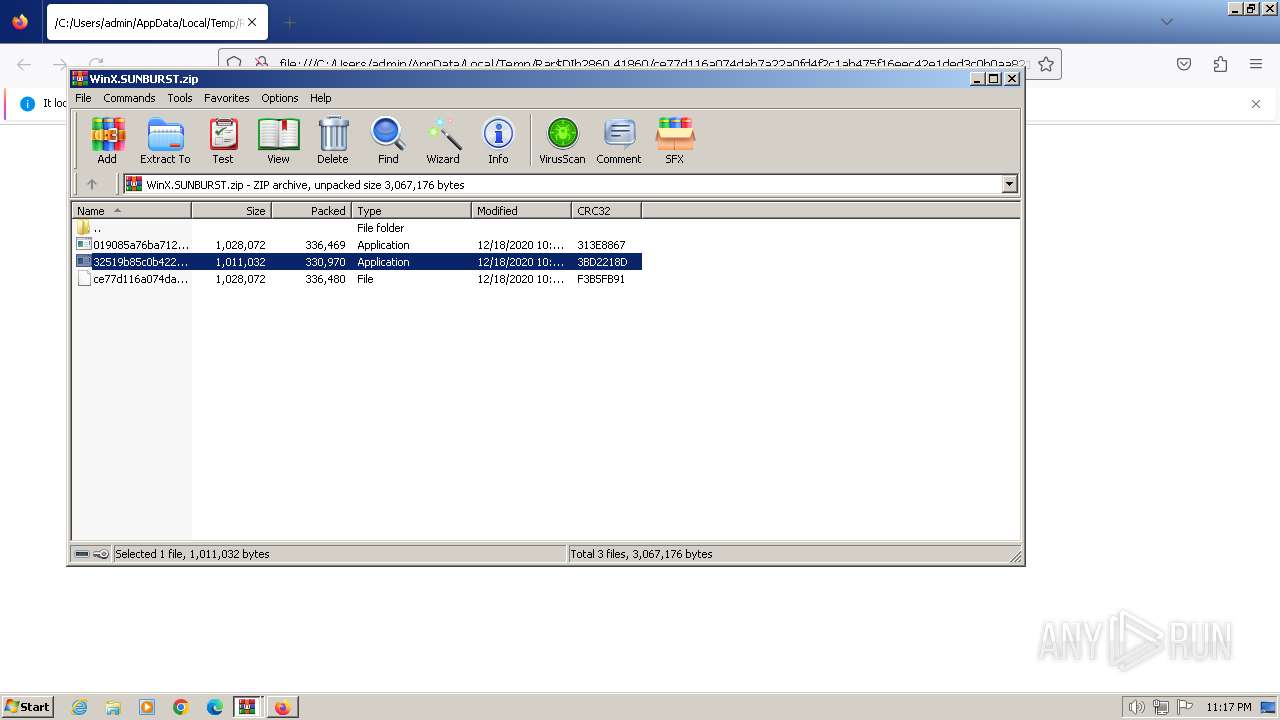This screenshot has width=1280, height=720.
Task: Click the status bar key icon
Action: click(x=101, y=554)
